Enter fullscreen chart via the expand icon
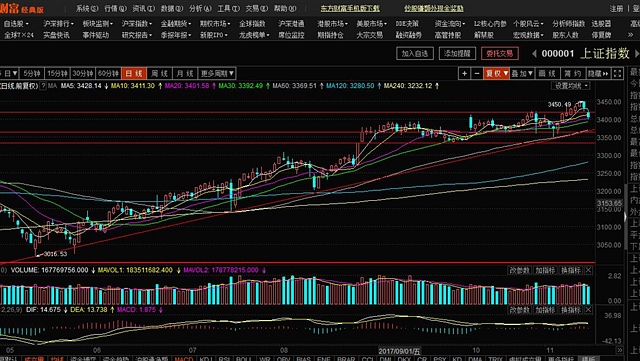 (618, 74)
